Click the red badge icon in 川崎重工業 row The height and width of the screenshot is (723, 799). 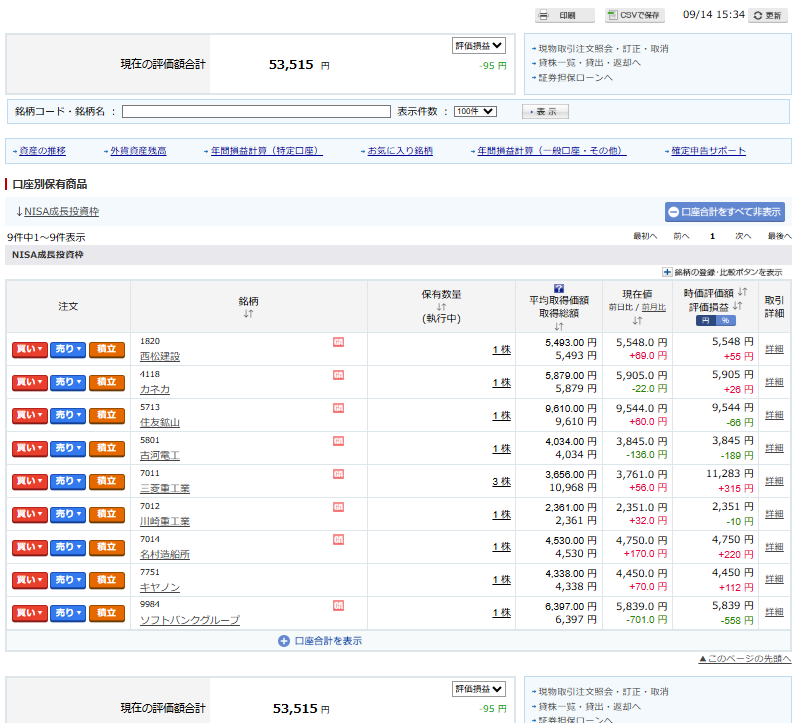(x=338, y=506)
